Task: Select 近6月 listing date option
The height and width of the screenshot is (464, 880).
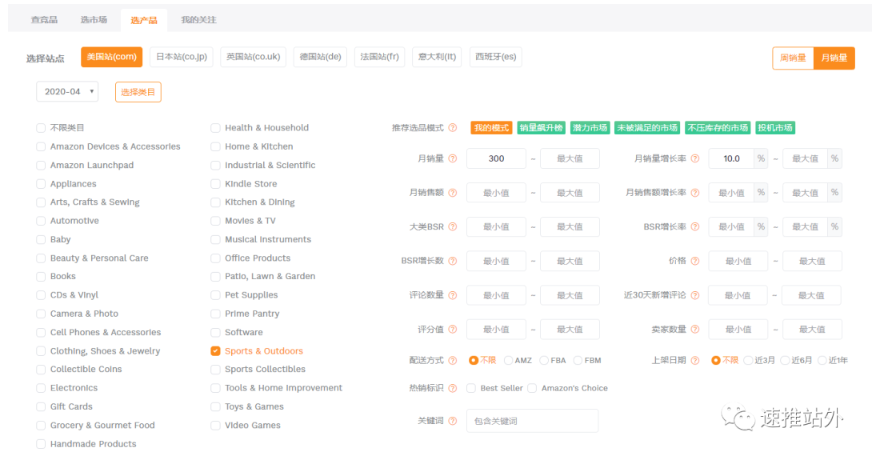Action: (785, 360)
